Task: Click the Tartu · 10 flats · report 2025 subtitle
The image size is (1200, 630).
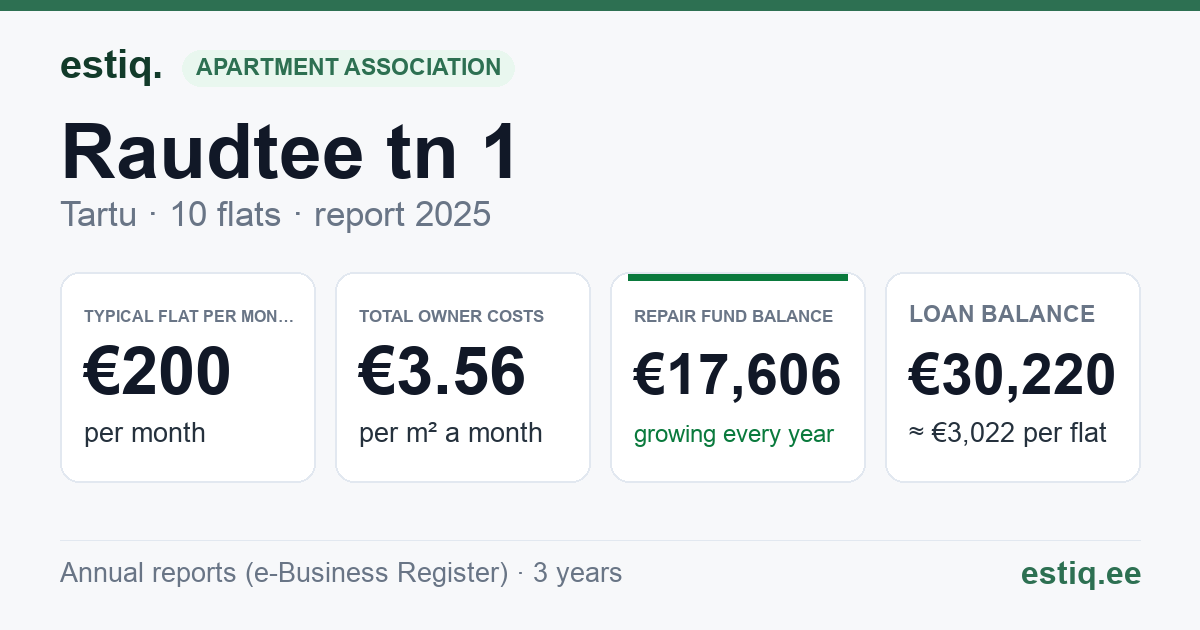Action: (275, 214)
